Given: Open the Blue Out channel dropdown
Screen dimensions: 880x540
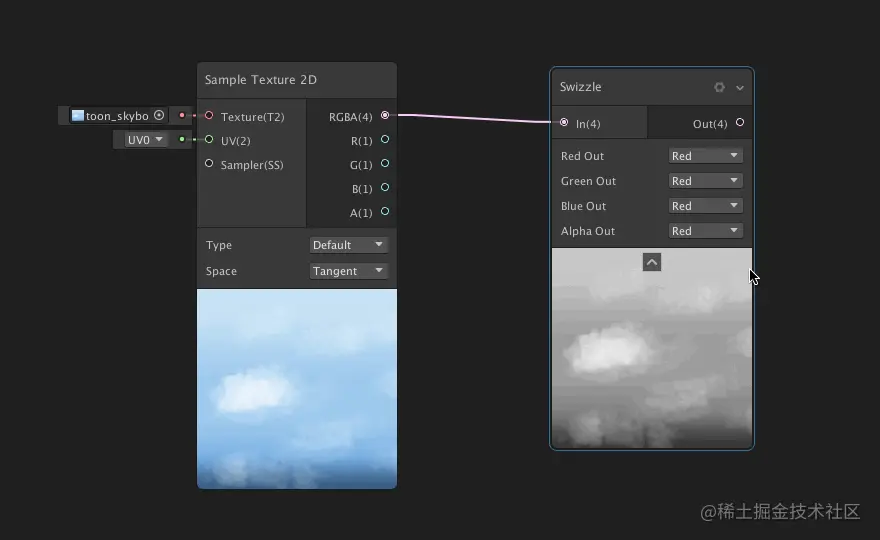Looking at the screenshot, I should click(705, 205).
